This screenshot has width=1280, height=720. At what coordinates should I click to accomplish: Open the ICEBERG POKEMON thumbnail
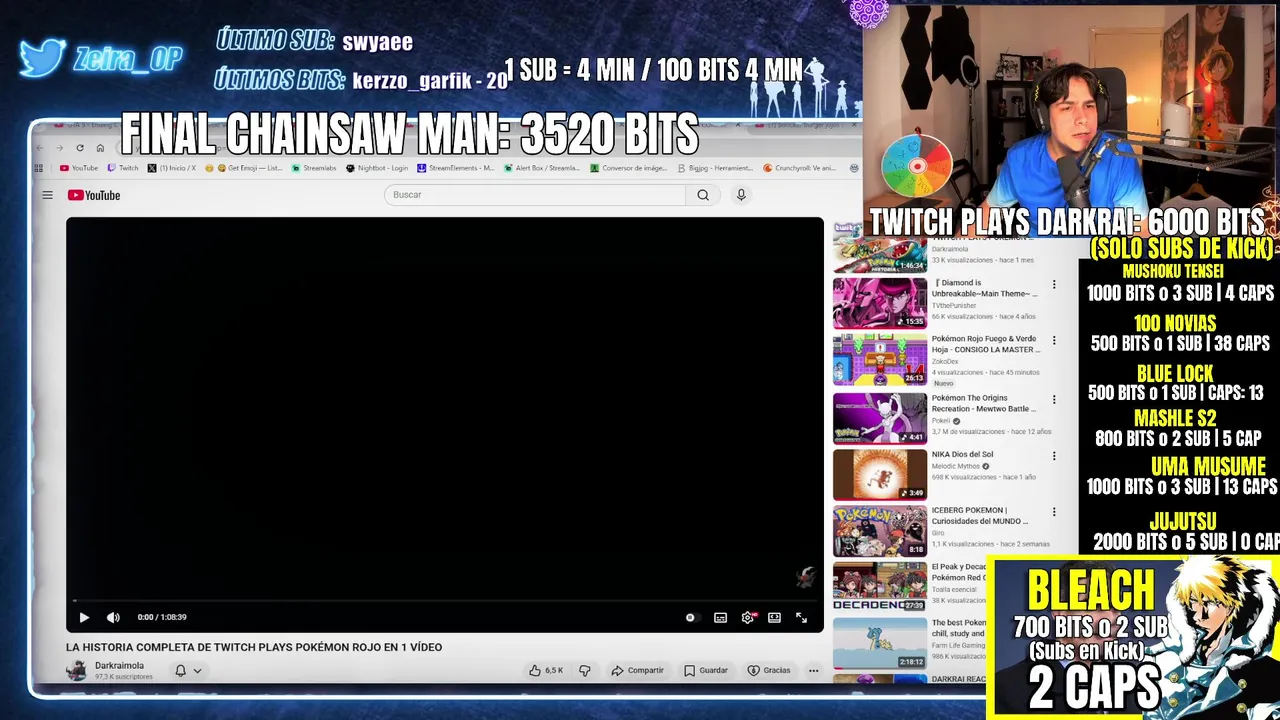pyautogui.click(x=880, y=531)
